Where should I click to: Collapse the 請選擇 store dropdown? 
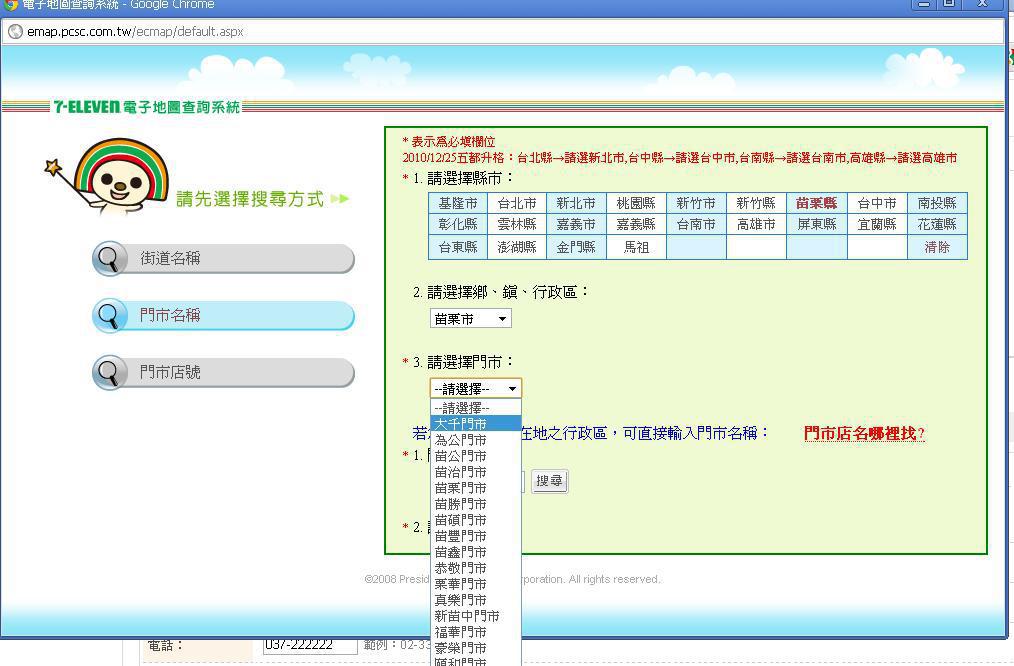click(x=476, y=389)
